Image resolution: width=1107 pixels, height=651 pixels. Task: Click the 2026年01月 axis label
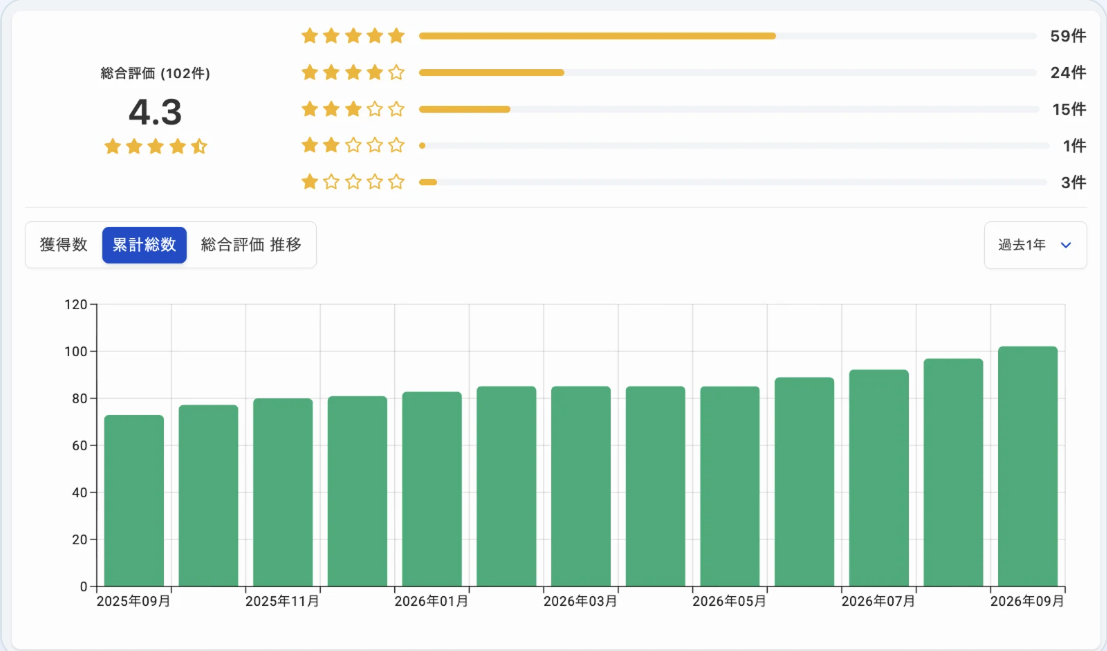pos(431,602)
